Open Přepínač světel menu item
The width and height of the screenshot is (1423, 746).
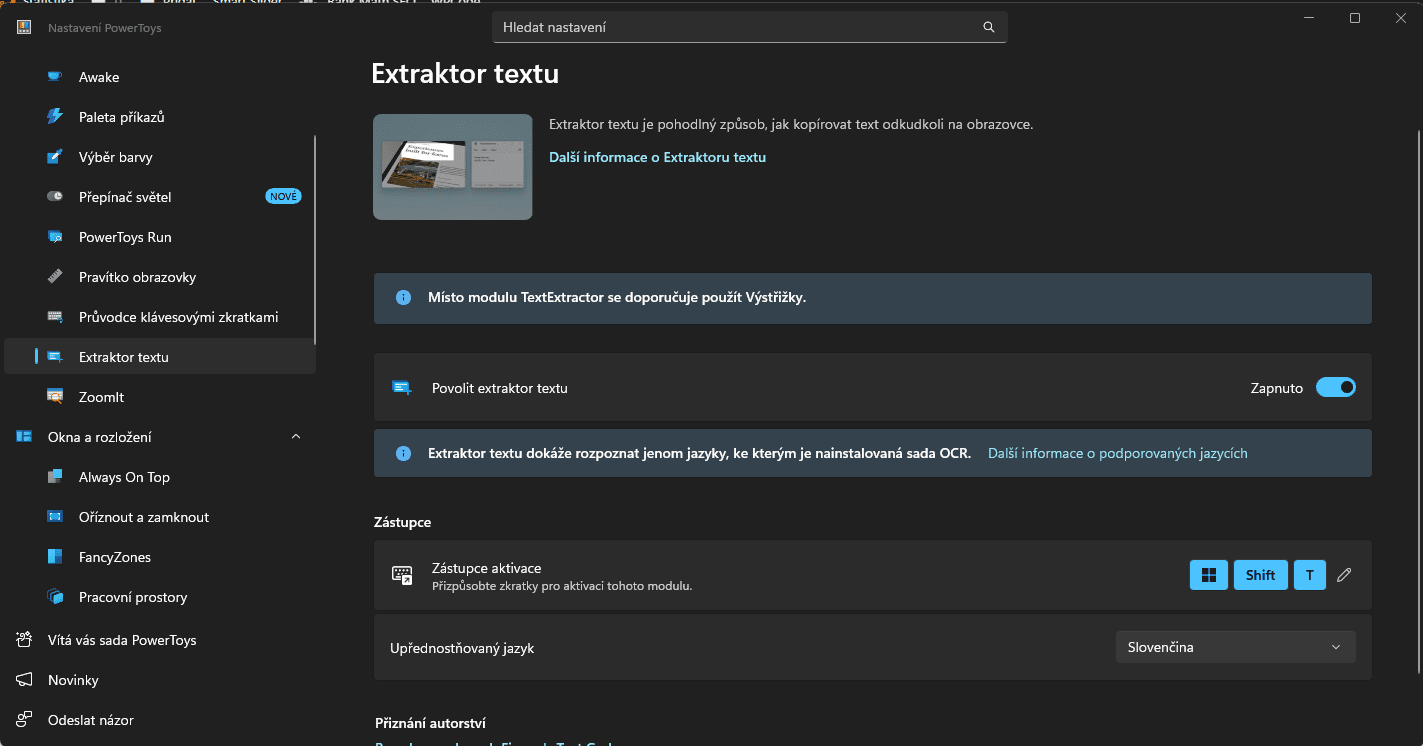125,197
